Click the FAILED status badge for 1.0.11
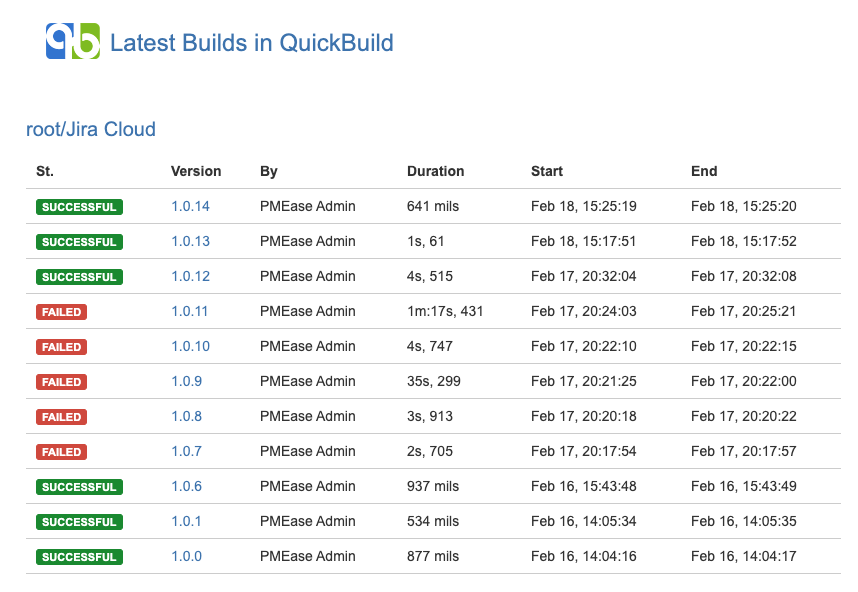 click(x=61, y=312)
